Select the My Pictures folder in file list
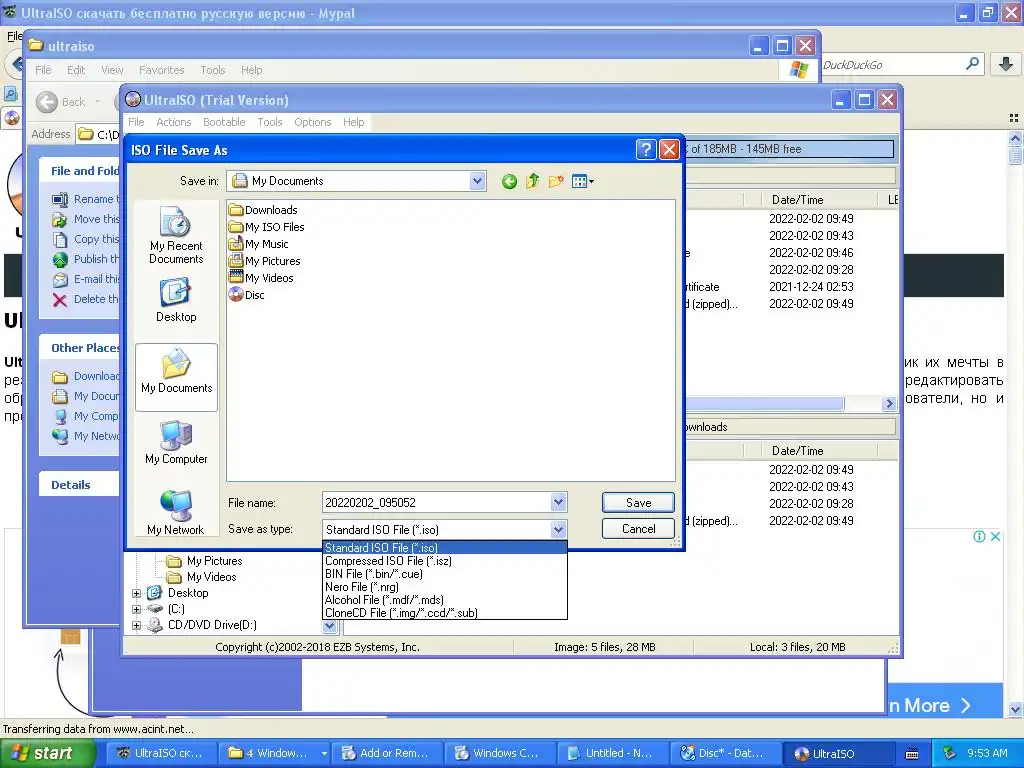Viewport: 1024px width, 768px height. click(264, 261)
